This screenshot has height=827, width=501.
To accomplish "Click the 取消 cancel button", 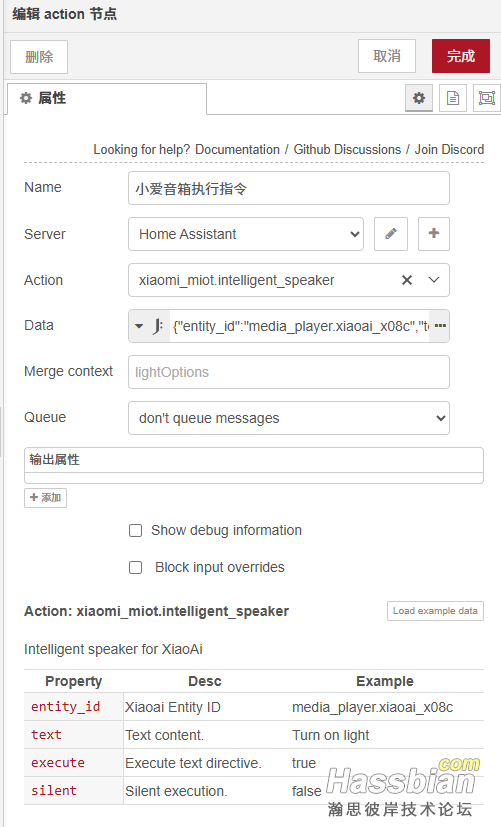I will [387, 56].
